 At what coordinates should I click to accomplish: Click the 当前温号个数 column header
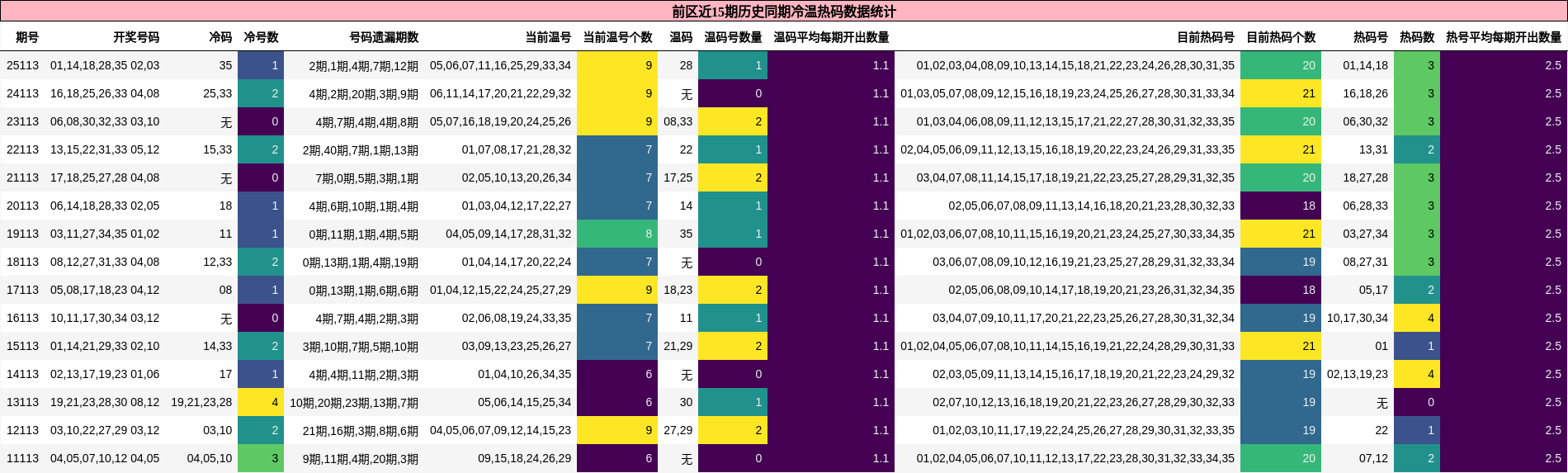(617, 37)
